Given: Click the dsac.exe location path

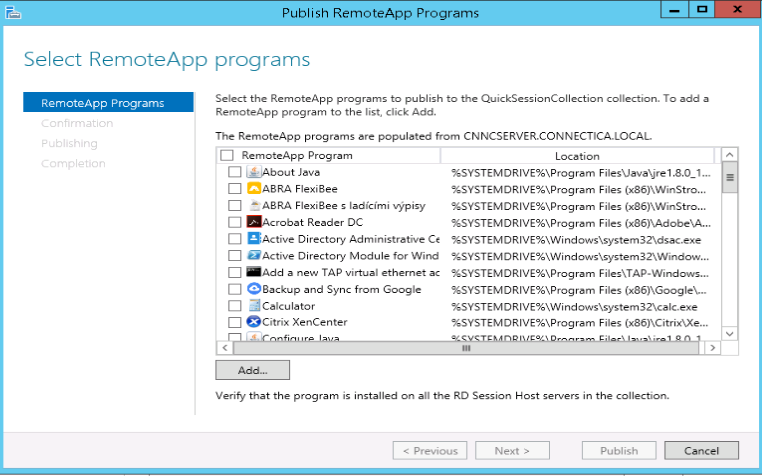Looking at the screenshot, I should (576, 240).
